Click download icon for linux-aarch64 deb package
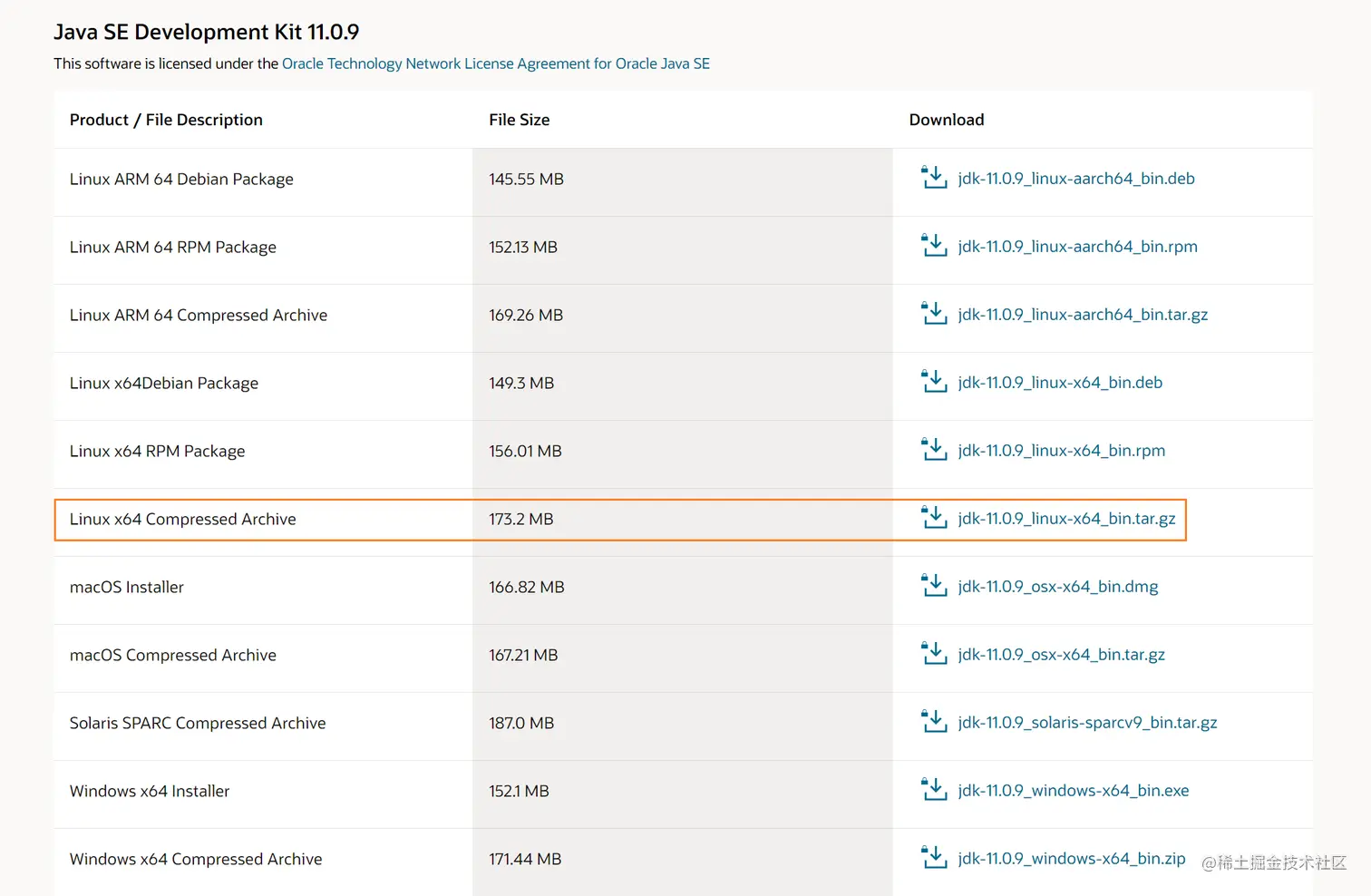The image size is (1371, 896). tap(934, 177)
